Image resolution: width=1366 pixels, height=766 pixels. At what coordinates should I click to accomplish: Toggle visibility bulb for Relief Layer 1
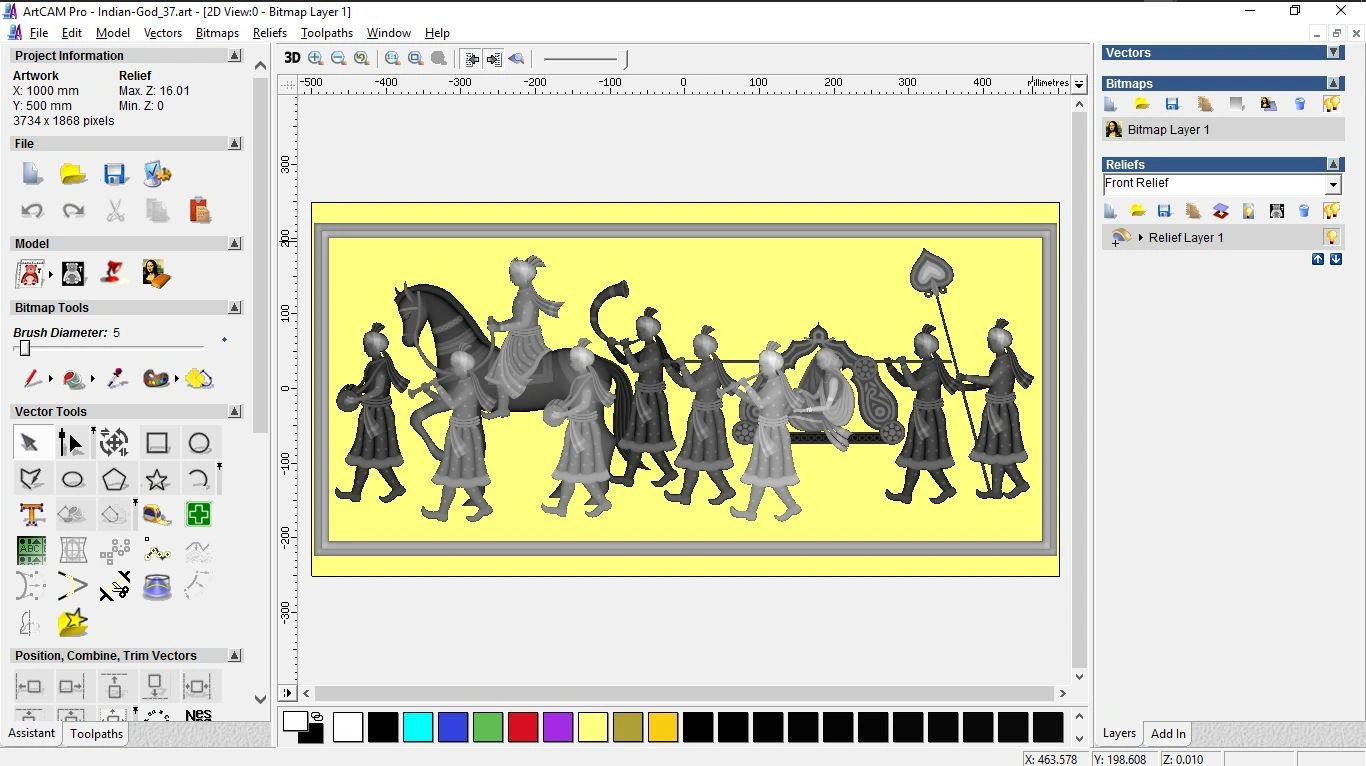tap(1331, 237)
